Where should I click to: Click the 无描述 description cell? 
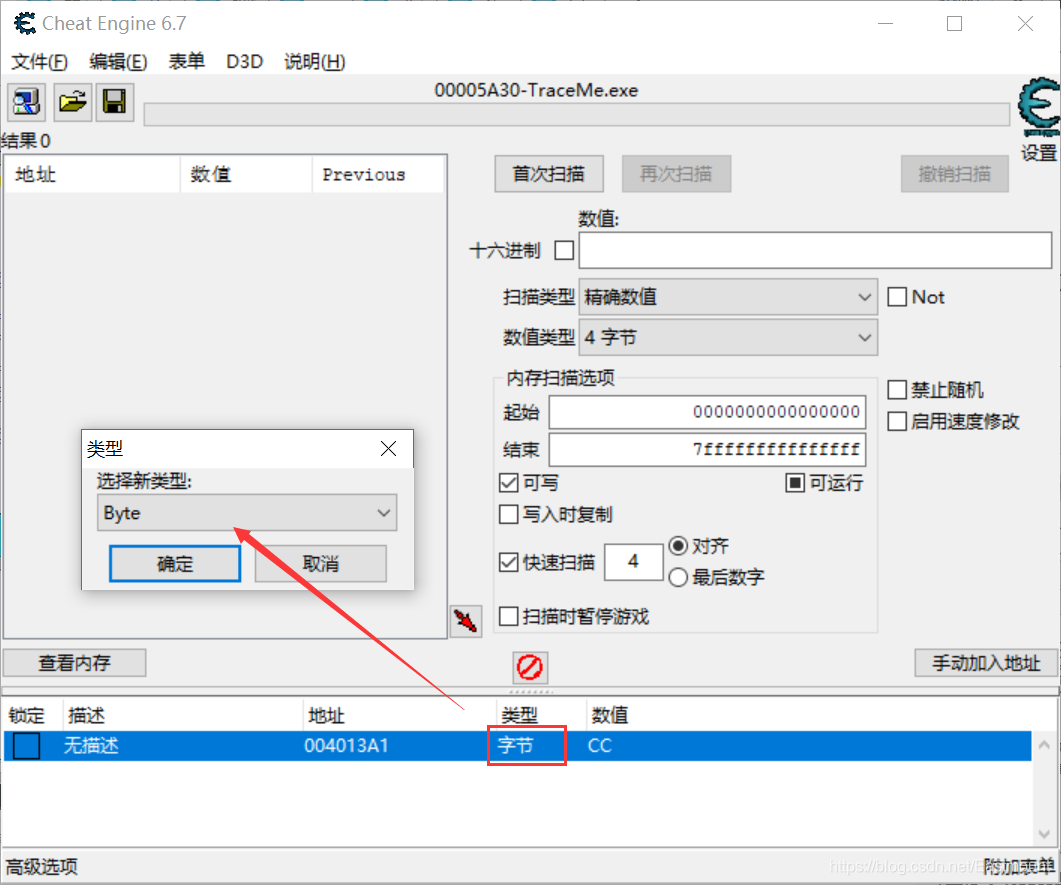91,746
